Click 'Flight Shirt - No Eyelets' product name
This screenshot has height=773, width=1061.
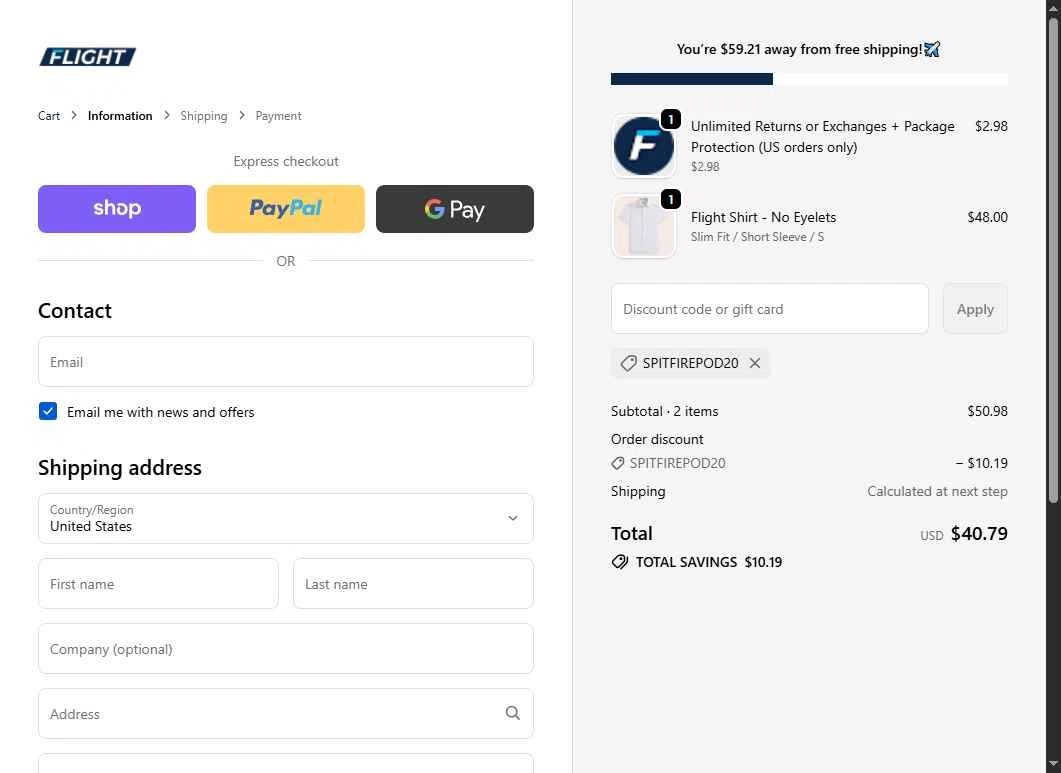click(x=763, y=217)
